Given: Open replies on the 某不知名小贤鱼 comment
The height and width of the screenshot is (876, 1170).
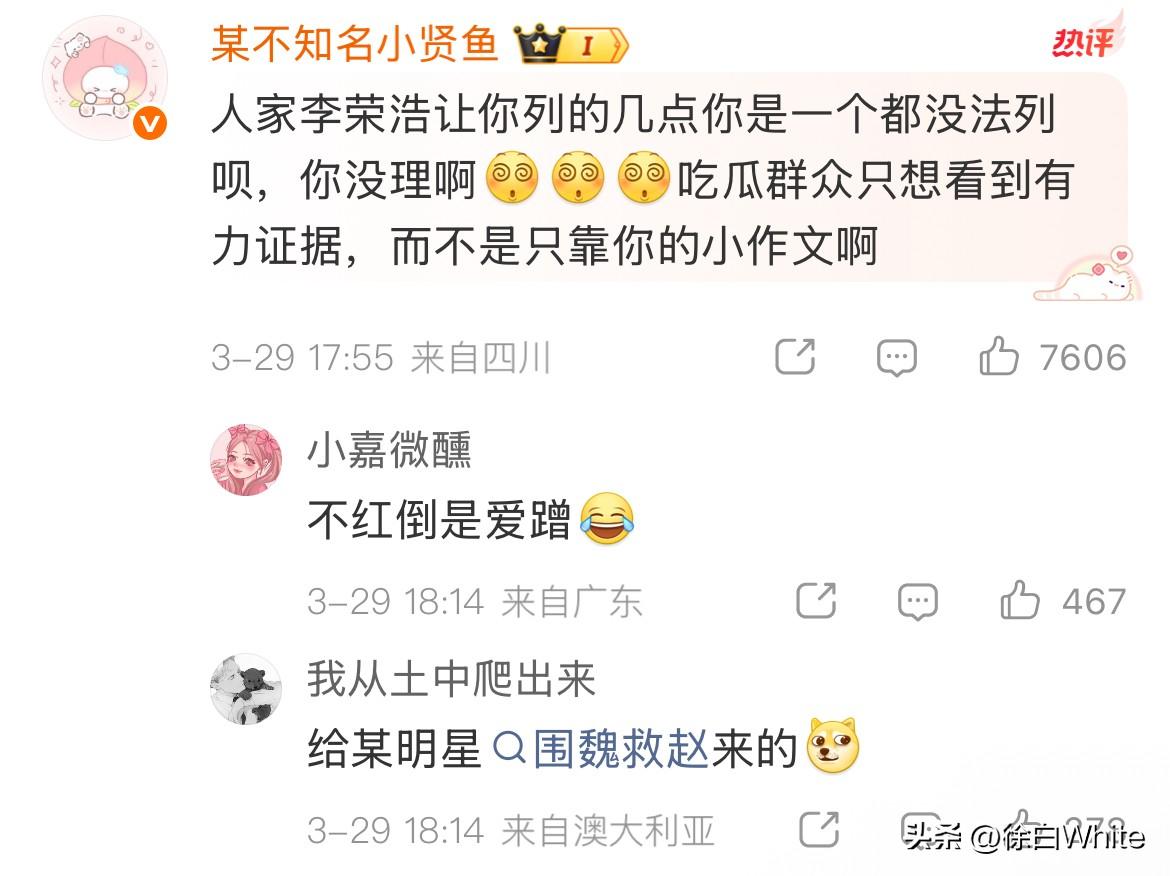Looking at the screenshot, I should [896, 357].
